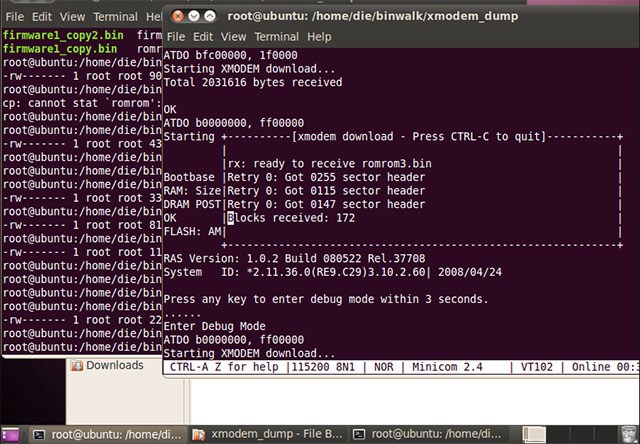Open Downloads in the file browser sidebar
The width and height of the screenshot is (640, 444).
[x=107, y=365]
